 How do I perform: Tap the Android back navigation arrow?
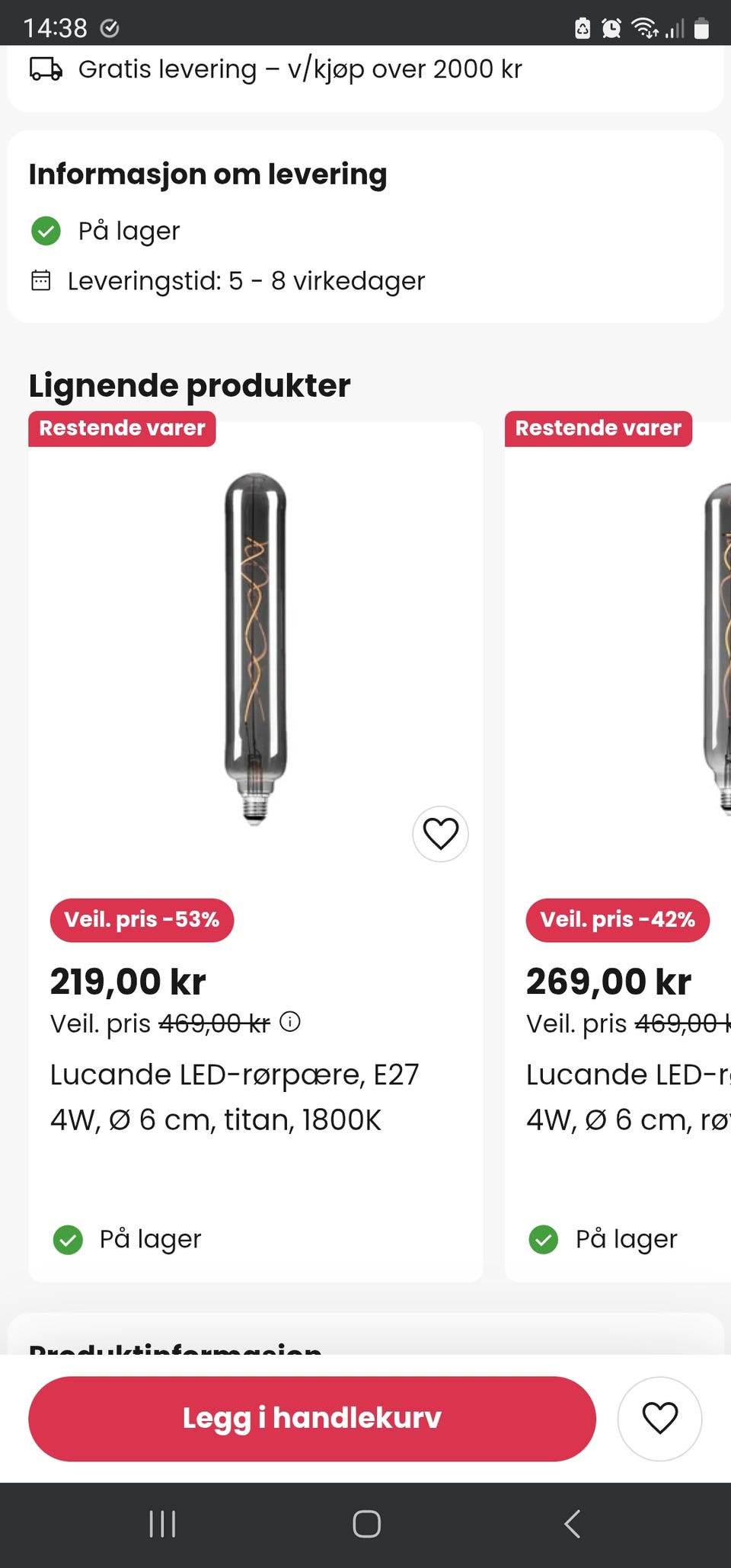click(573, 1524)
